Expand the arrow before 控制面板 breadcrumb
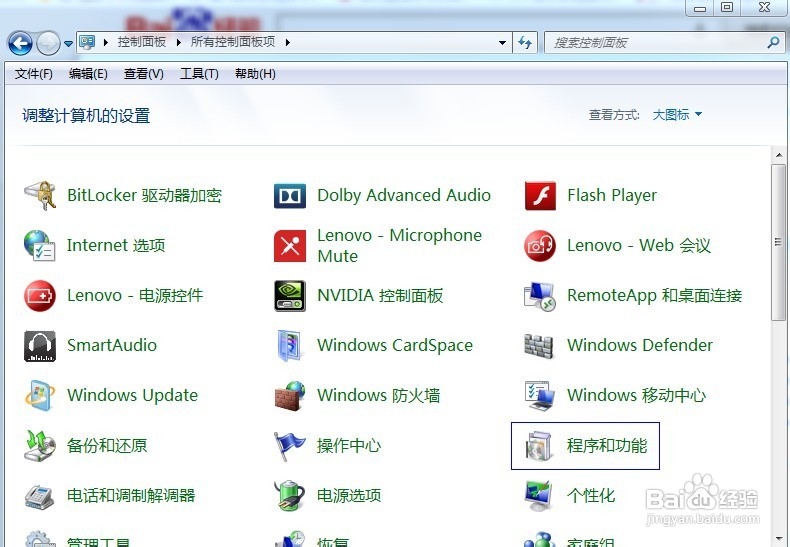The height and width of the screenshot is (547, 790). tap(105, 42)
